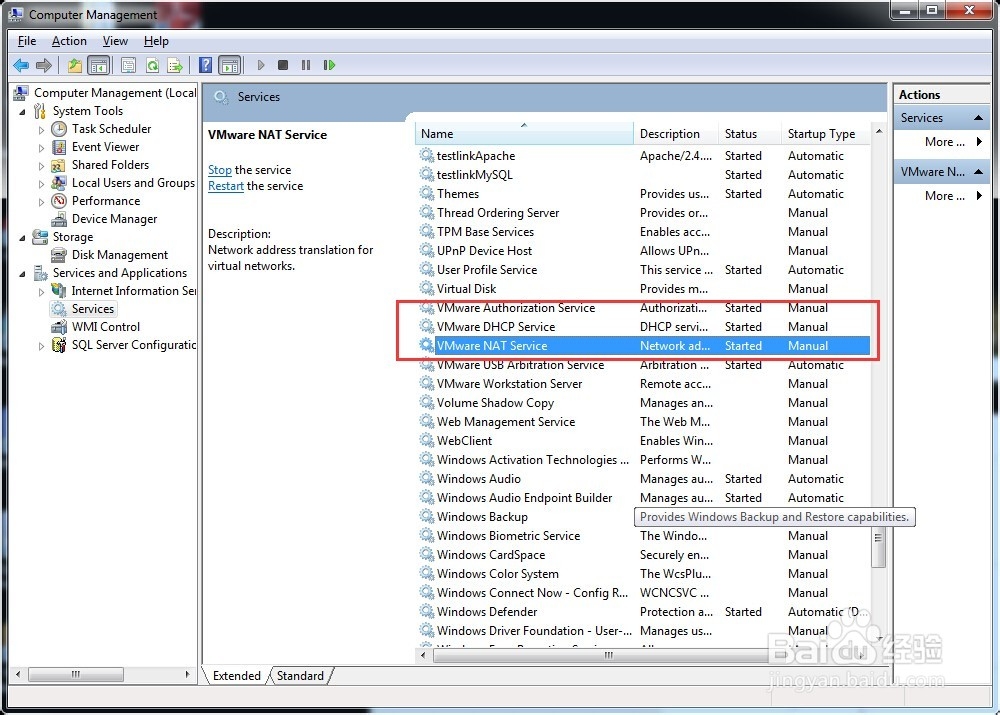The image size is (1000, 715).
Task: Collapse VMware N... section in Actions
Action: tap(978, 172)
